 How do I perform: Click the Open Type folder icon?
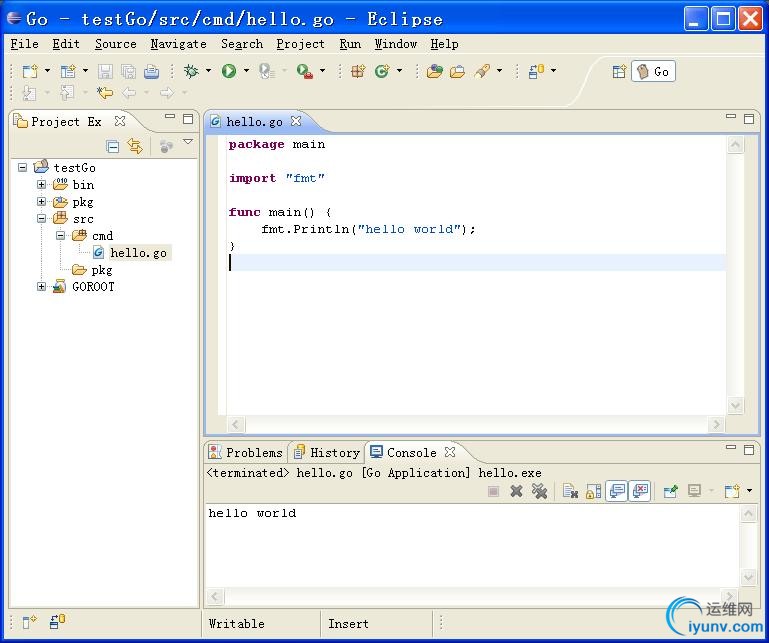pyautogui.click(x=435, y=72)
